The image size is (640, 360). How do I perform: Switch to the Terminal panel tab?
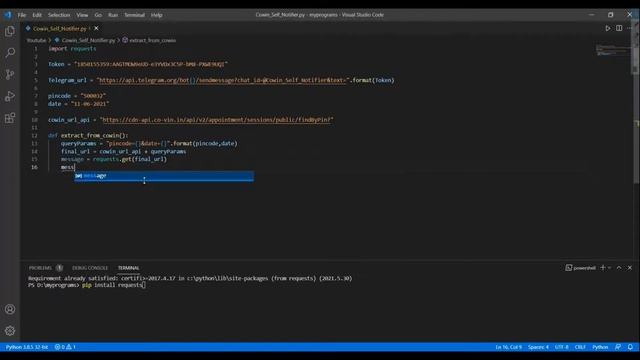129,268
